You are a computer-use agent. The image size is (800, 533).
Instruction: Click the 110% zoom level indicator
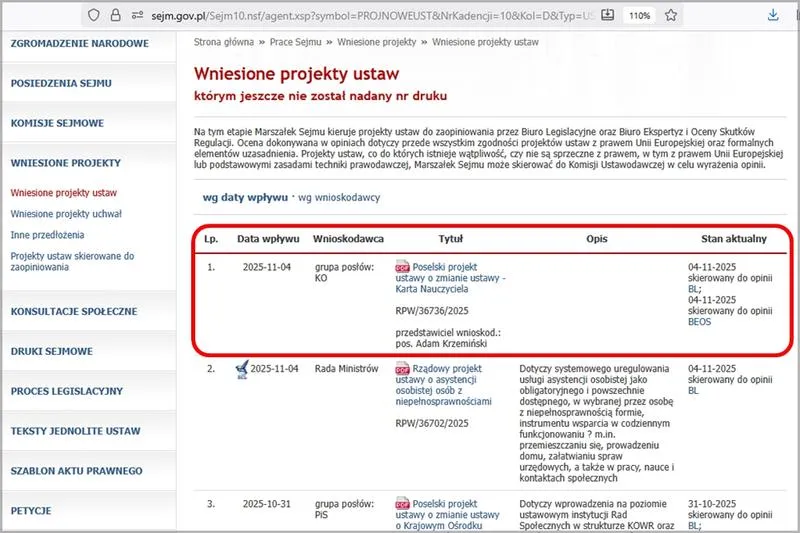tap(637, 16)
